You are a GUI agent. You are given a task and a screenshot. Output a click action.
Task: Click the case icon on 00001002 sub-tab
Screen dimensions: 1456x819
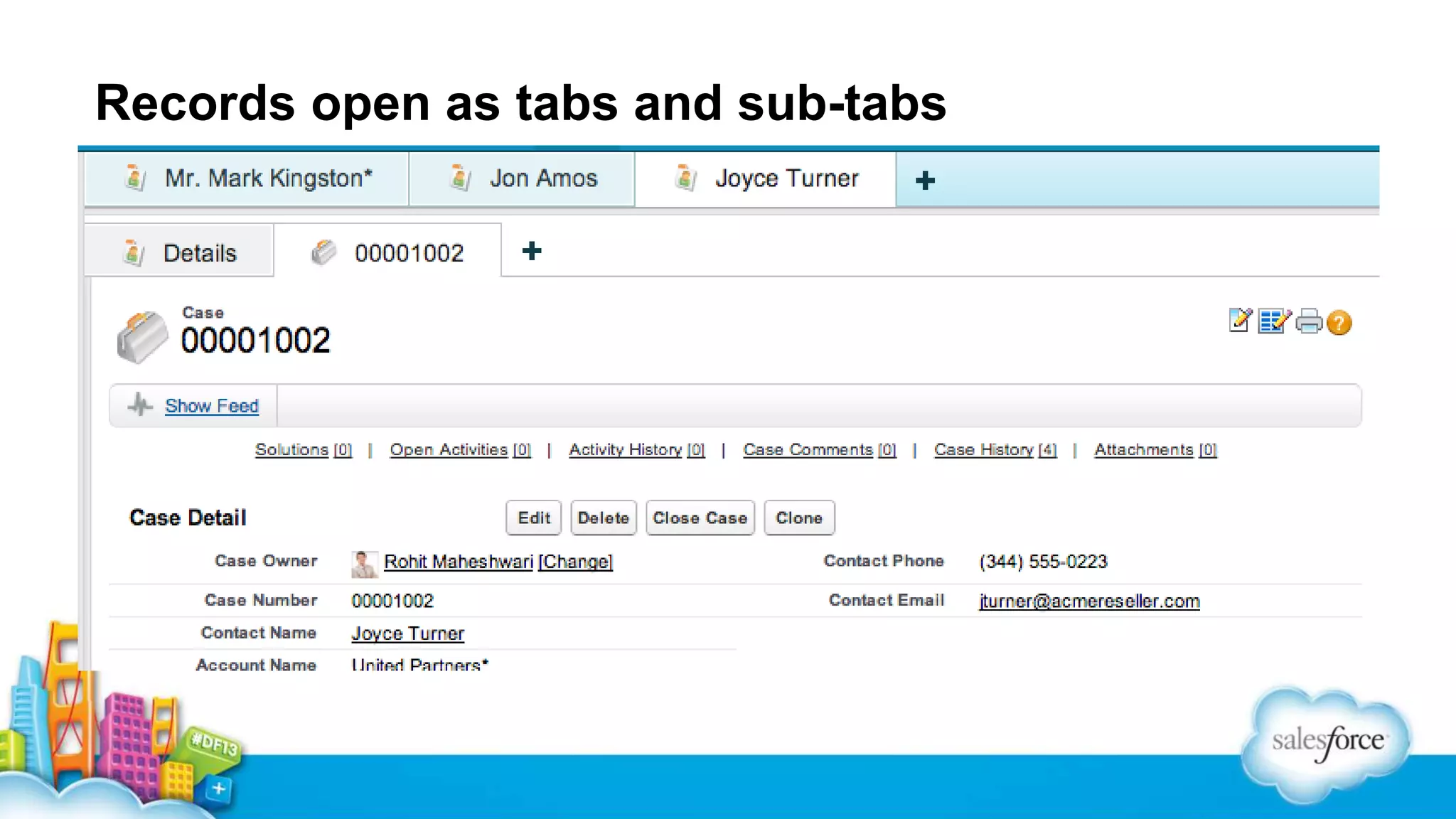[323, 252]
